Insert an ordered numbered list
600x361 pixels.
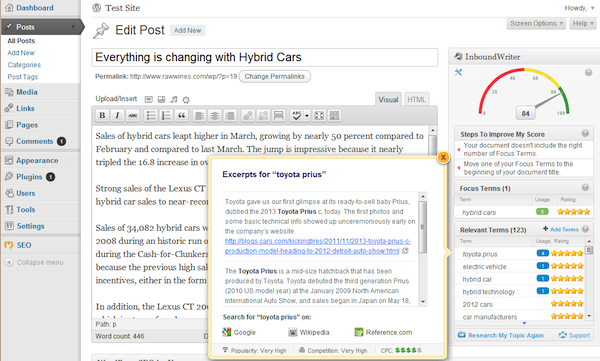pyautogui.click(x=166, y=116)
